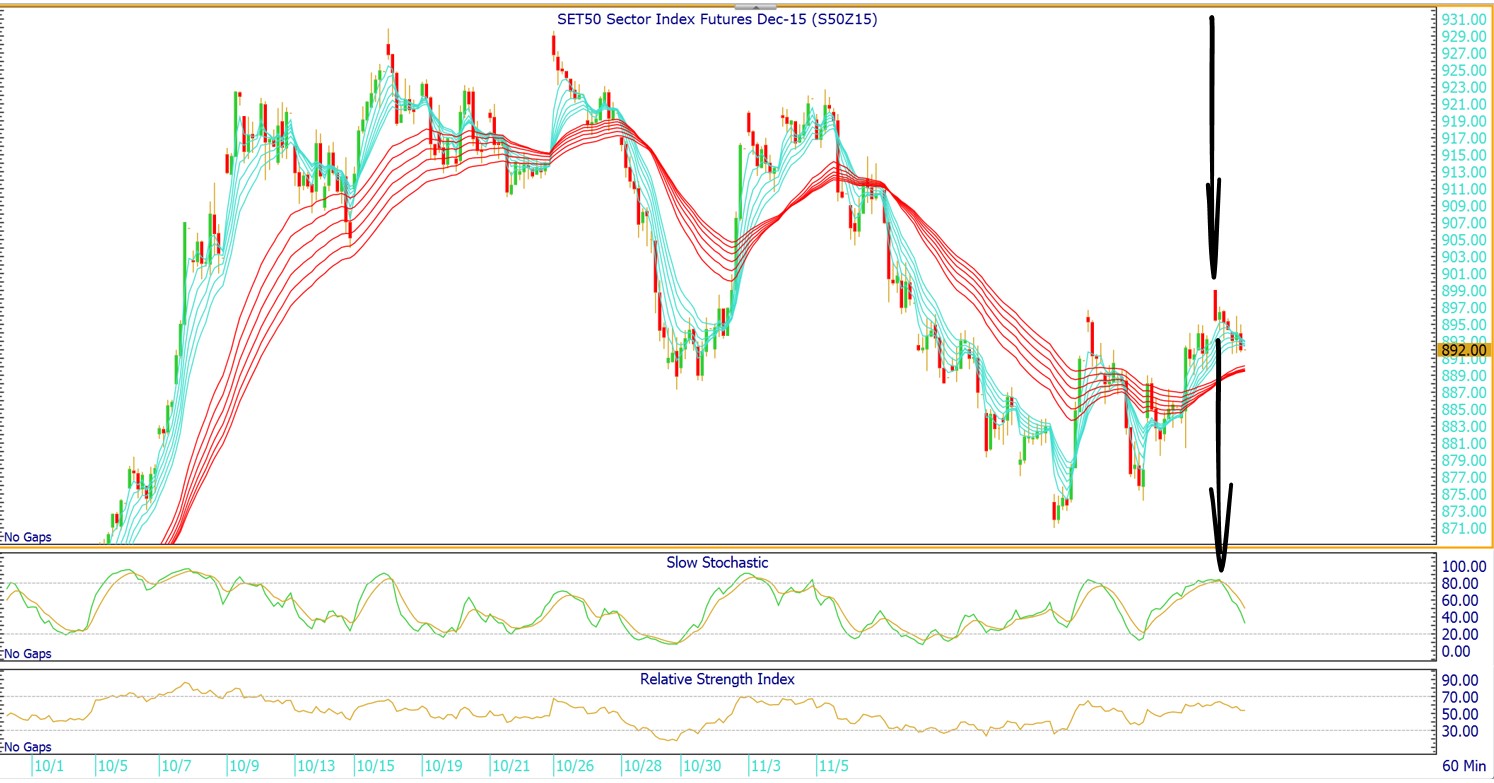The height and width of the screenshot is (783, 1494).
Task: Click the No Gaps label in the price chart
Action: 28,537
